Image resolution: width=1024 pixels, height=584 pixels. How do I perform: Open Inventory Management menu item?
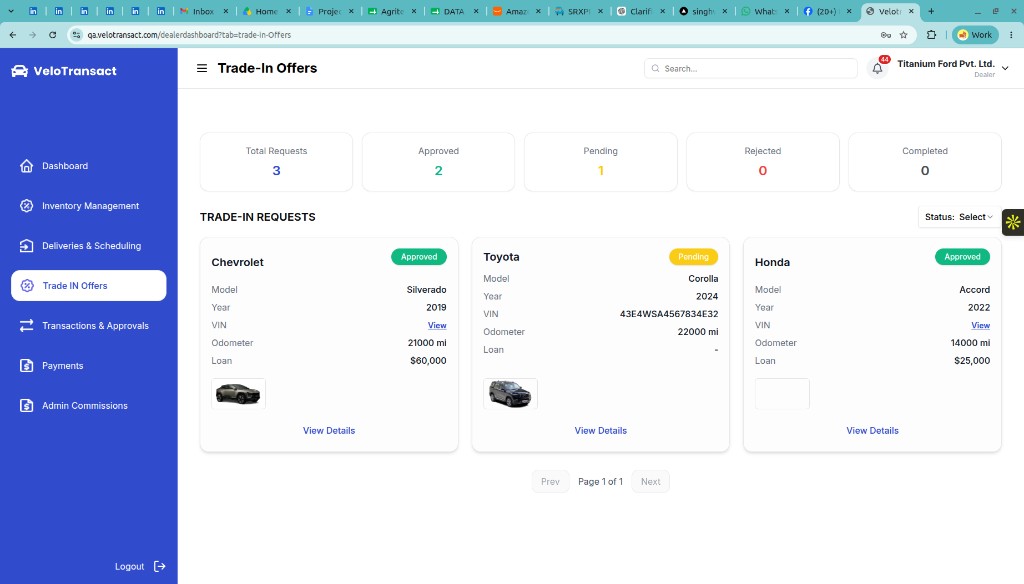click(x=89, y=206)
